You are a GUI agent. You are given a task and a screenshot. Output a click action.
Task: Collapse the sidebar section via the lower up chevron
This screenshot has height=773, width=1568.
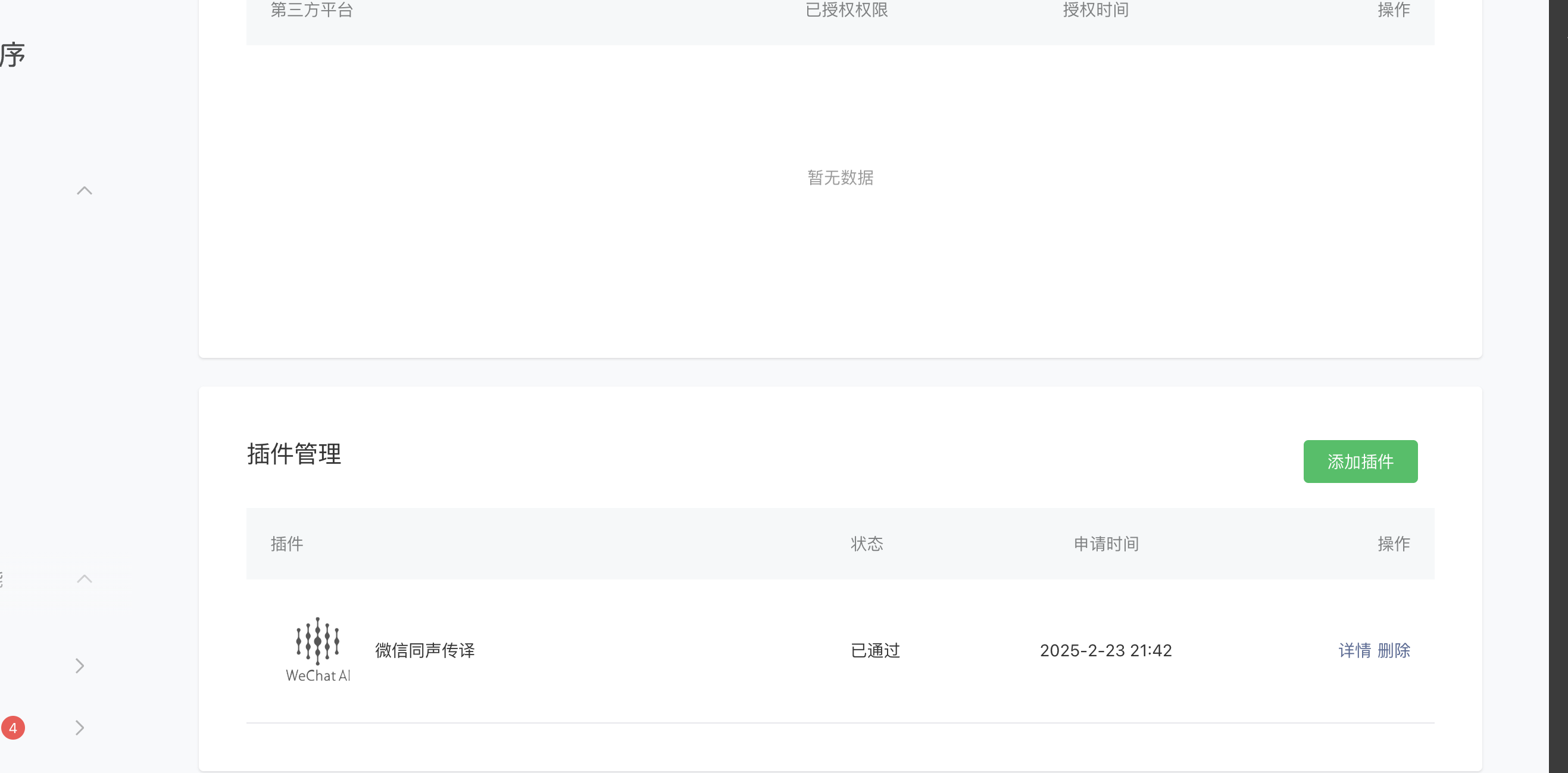click(85, 579)
